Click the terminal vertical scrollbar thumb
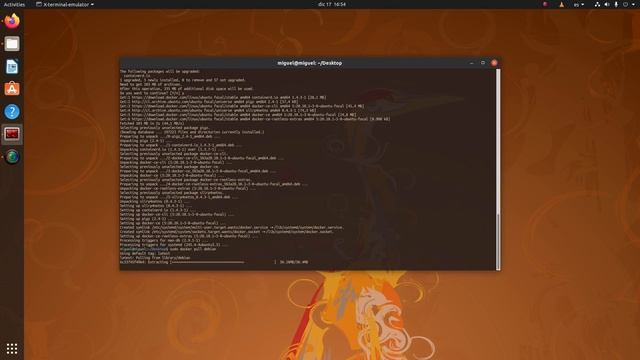The height and width of the screenshot is (360, 640). coord(498,241)
